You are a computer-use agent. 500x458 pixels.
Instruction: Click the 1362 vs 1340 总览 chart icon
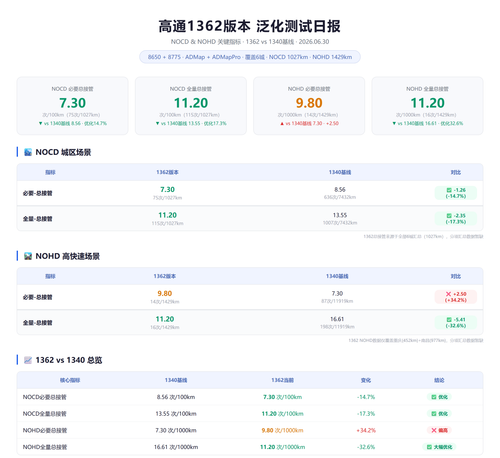click(x=28, y=360)
